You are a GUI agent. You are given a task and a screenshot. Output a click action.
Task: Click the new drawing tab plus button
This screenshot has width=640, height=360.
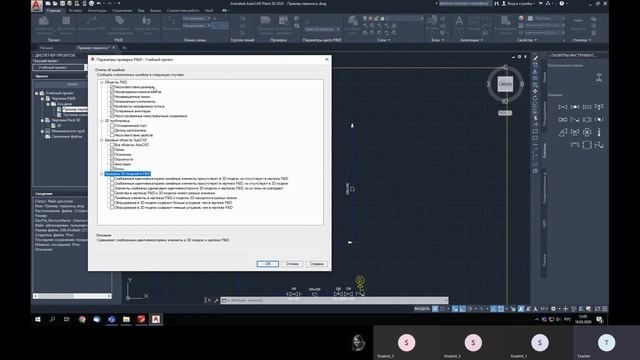(x=124, y=48)
